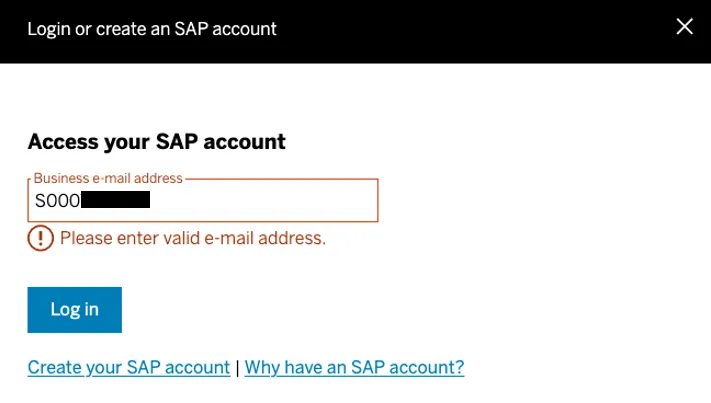
Task: Click the blacked-out portion of the e-mail entry
Action: point(115,201)
